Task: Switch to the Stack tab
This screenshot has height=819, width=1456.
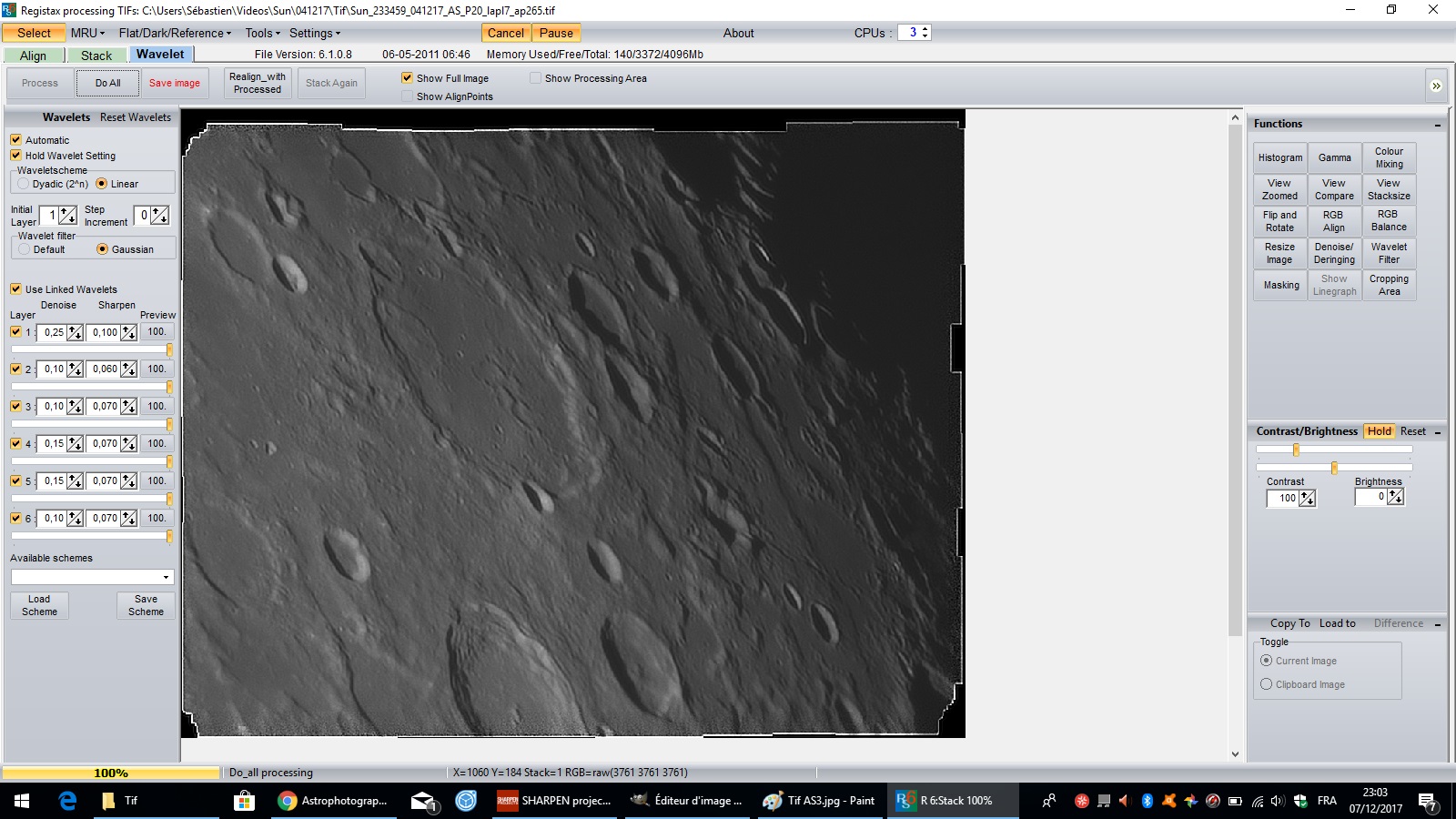Action: pos(96,56)
